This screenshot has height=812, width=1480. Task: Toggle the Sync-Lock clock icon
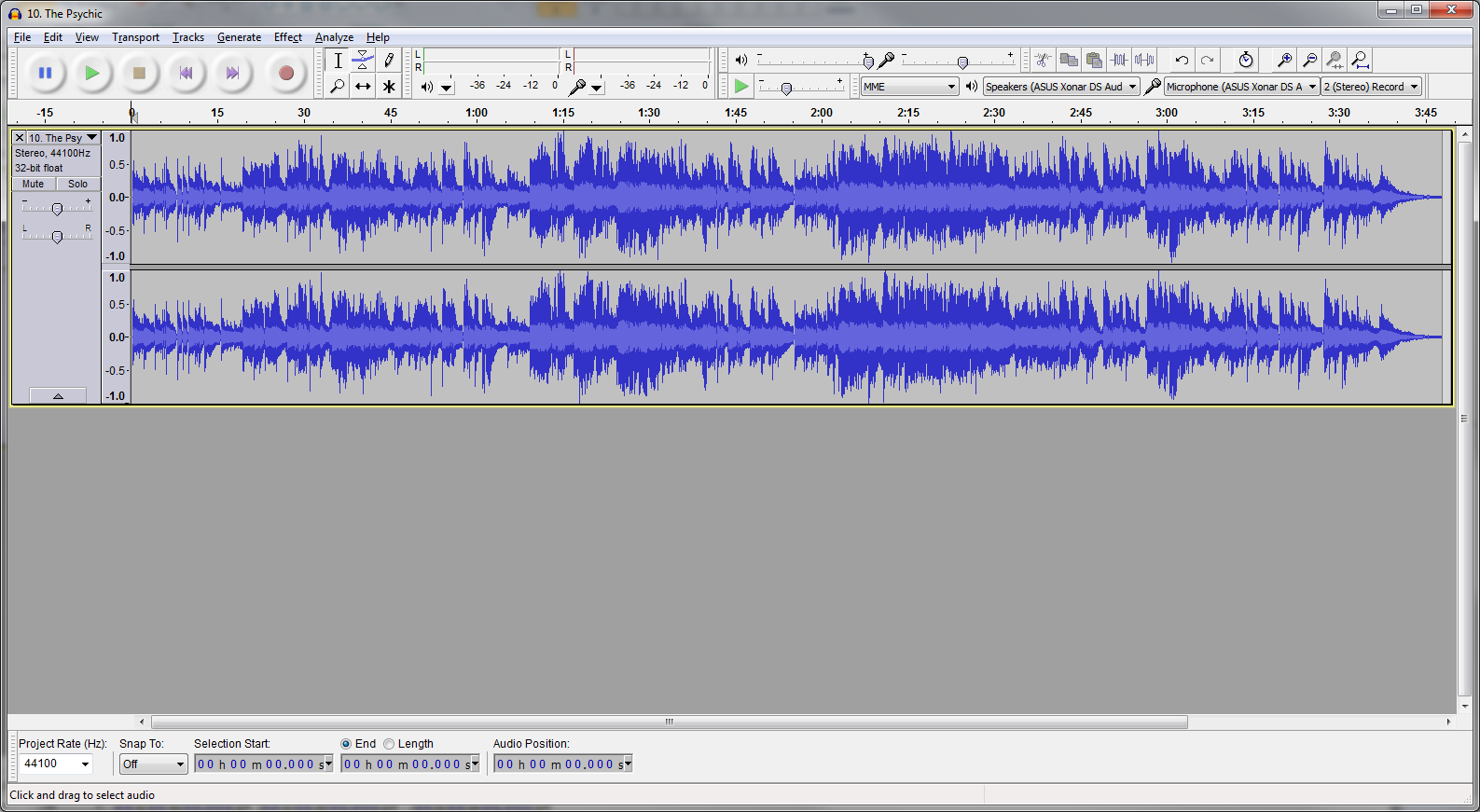pos(1246,60)
